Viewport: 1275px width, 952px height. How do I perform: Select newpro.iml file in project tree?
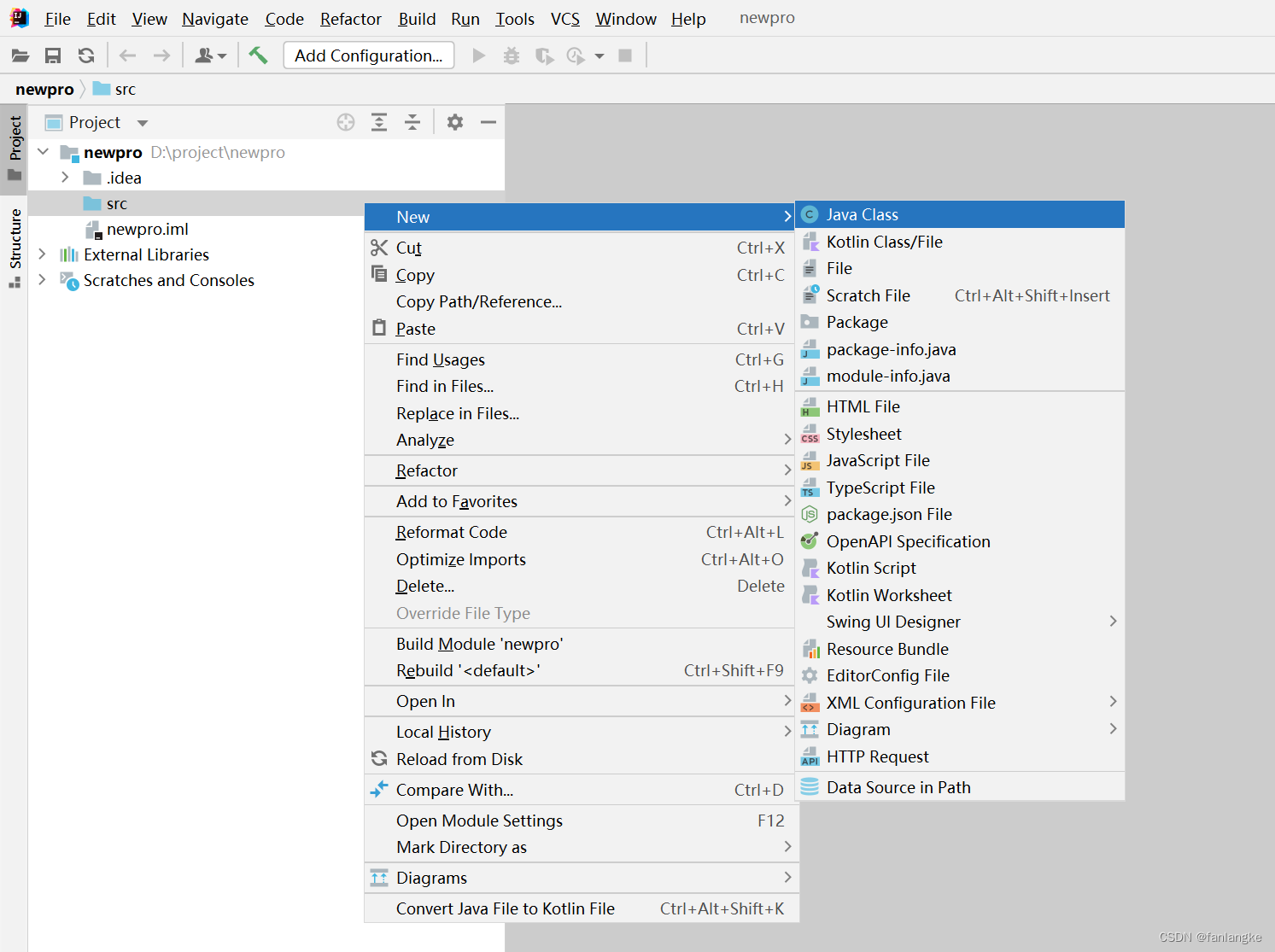tap(147, 229)
